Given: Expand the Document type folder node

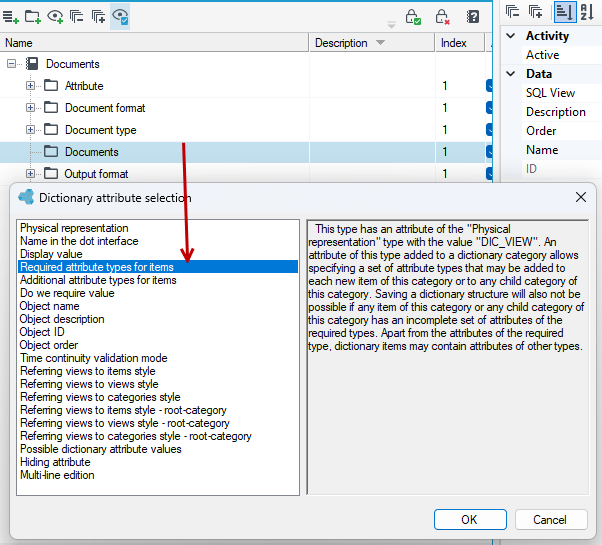Looking at the screenshot, I should (x=30, y=130).
